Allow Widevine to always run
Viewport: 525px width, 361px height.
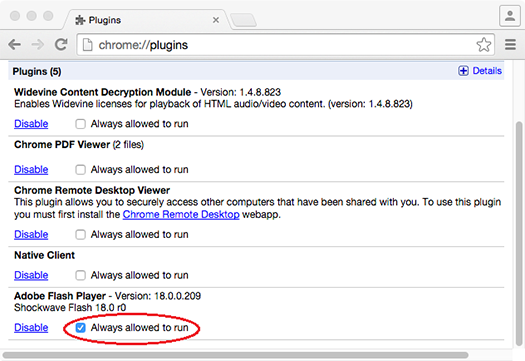tap(80, 124)
